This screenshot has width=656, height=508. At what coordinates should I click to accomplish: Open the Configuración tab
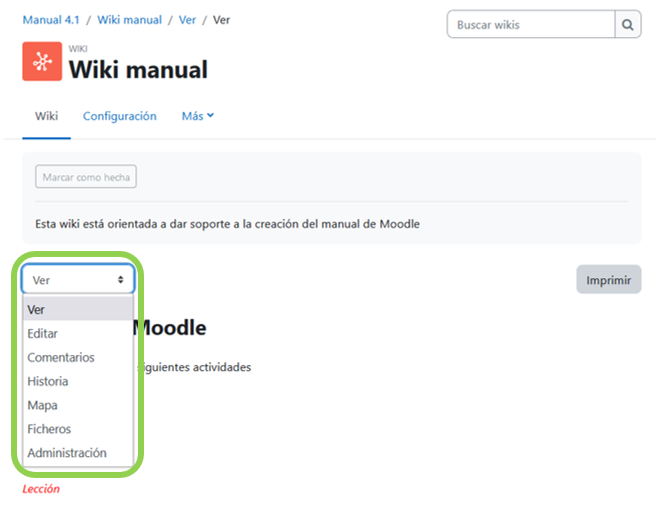click(x=120, y=116)
